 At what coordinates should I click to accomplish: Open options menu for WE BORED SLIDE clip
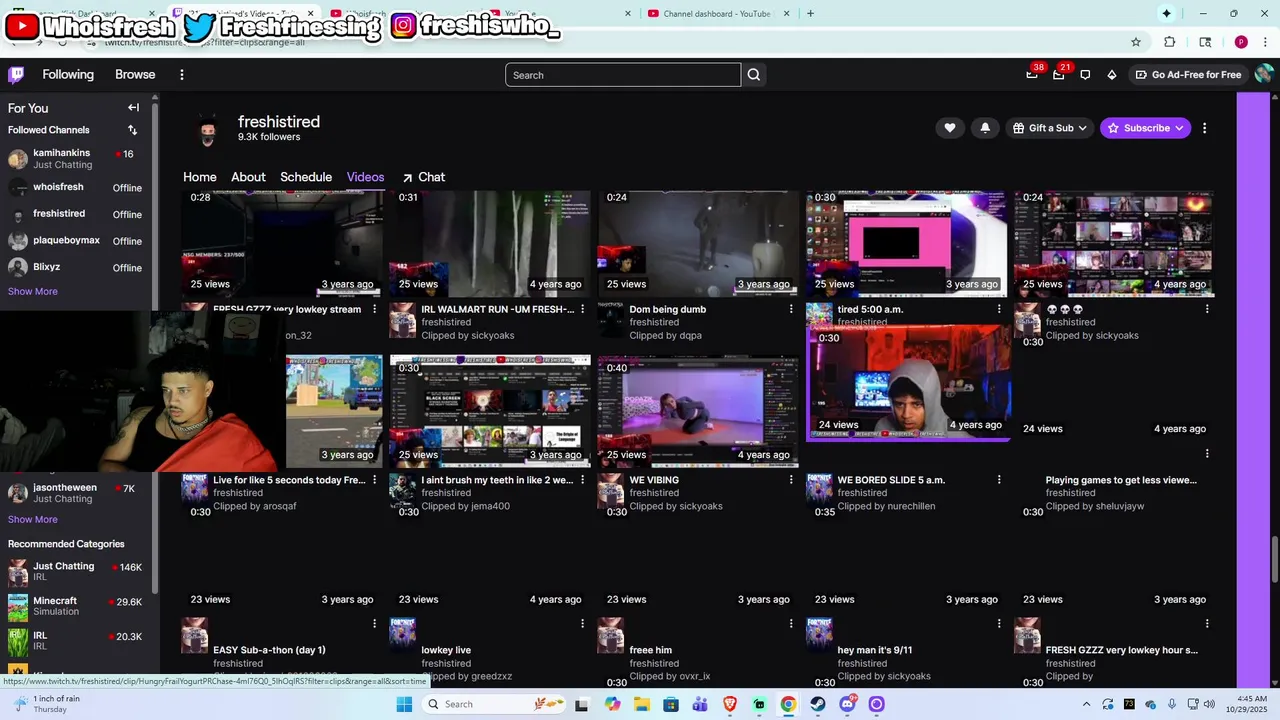[x=998, y=480]
